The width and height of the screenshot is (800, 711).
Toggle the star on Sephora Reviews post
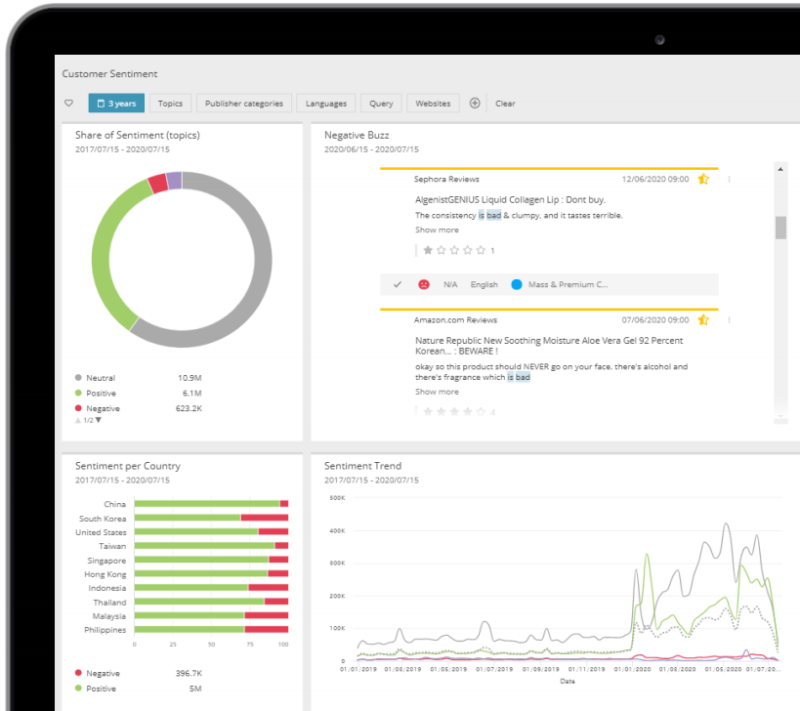704,179
